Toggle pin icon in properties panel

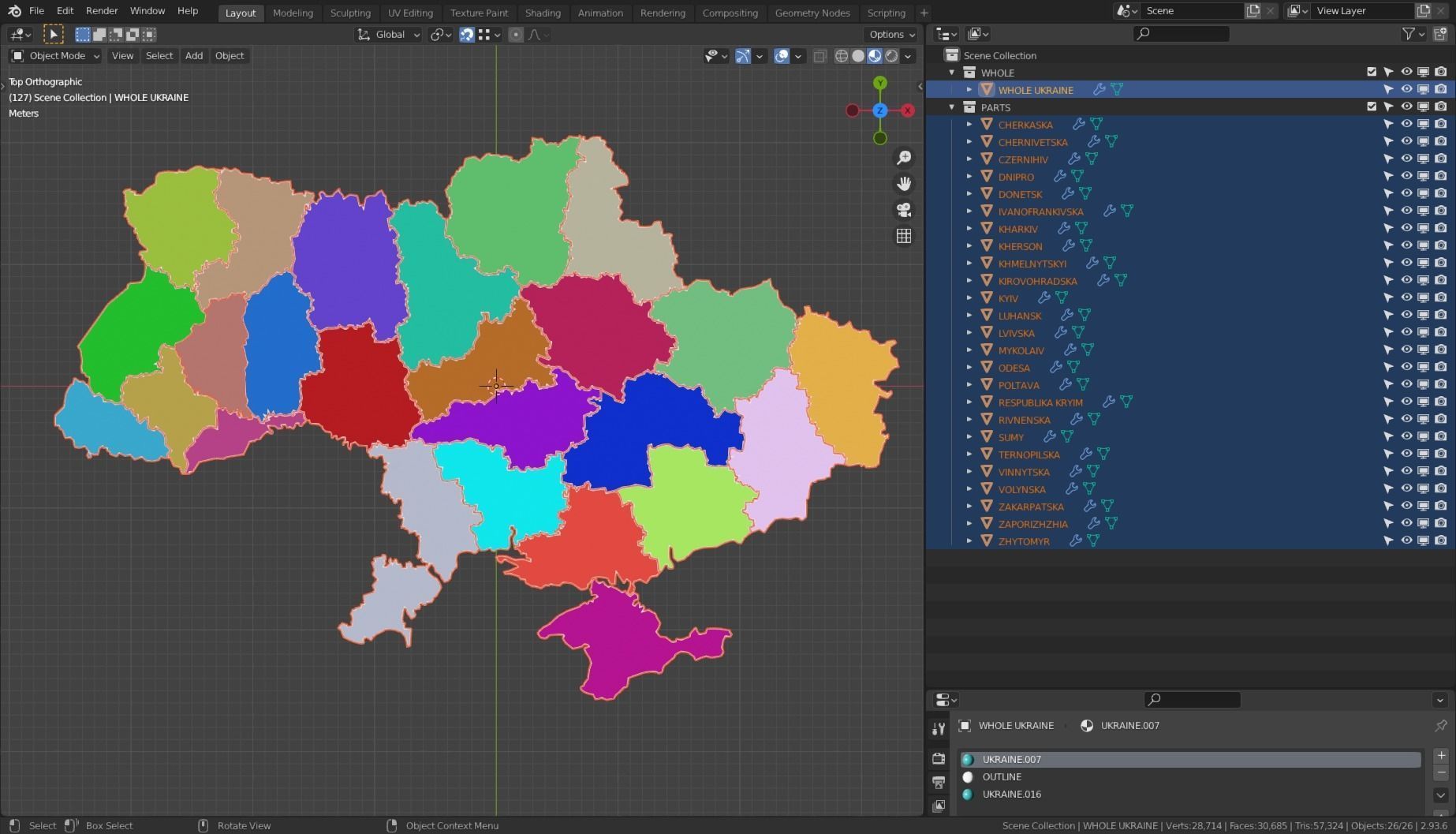tap(1440, 726)
